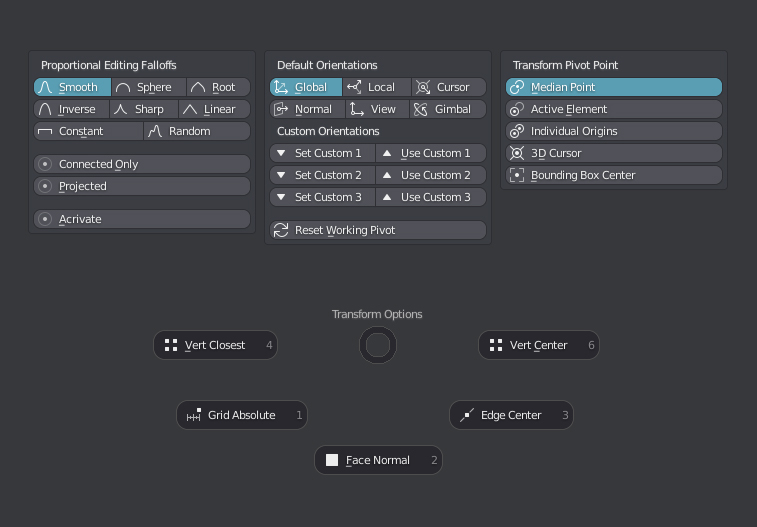Image resolution: width=757 pixels, height=527 pixels.
Task: Select Linear falloff
Action: pyautogui.click(x=214, y=109)
